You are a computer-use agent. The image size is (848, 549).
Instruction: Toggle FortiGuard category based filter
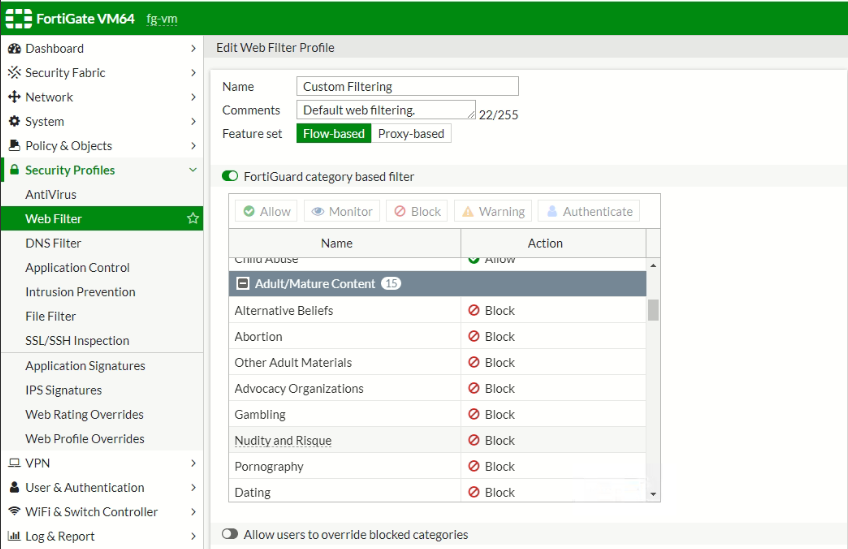tap(230, 176)
